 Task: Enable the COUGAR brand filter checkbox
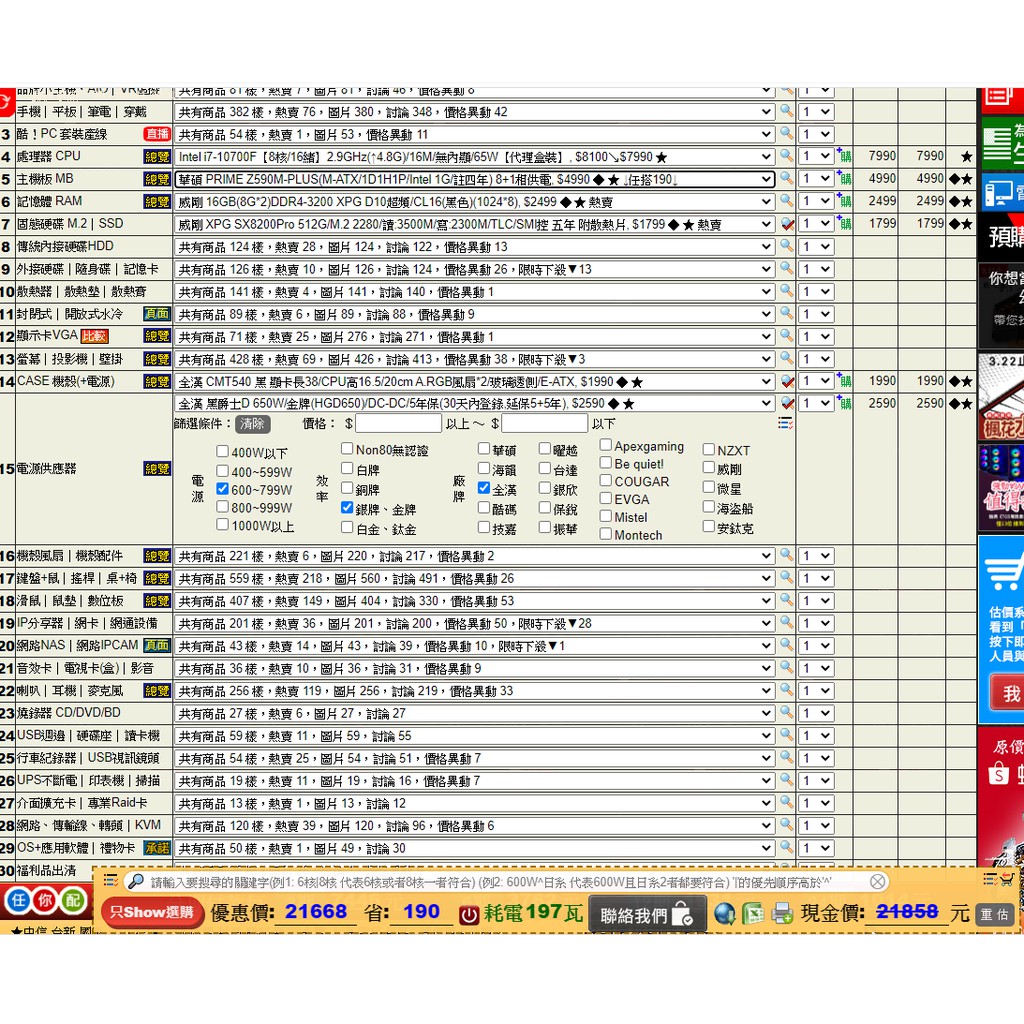coord(606,480)
